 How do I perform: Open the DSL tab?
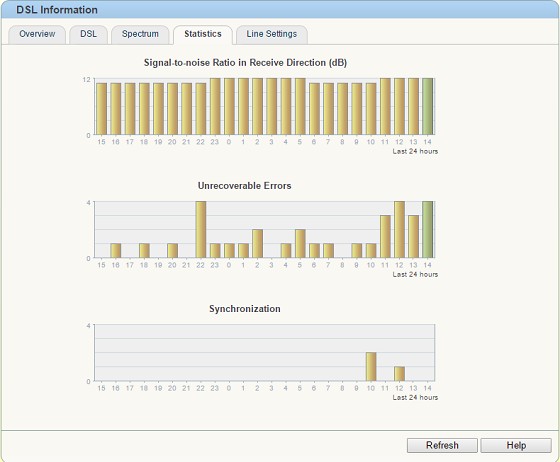pos(88,35)
